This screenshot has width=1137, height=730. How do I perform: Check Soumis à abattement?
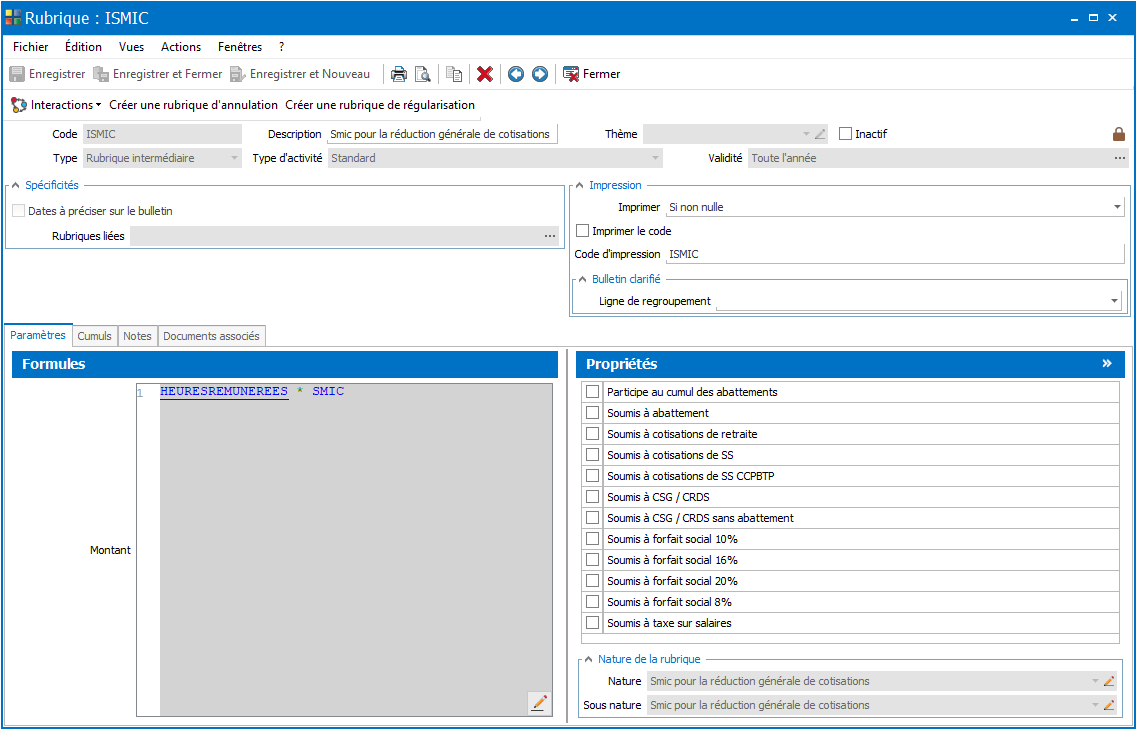tap(592, 413)
